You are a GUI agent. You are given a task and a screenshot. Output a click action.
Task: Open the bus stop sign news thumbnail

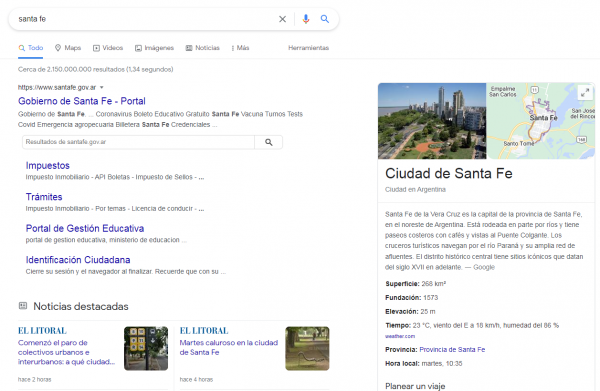coord(146,348)
